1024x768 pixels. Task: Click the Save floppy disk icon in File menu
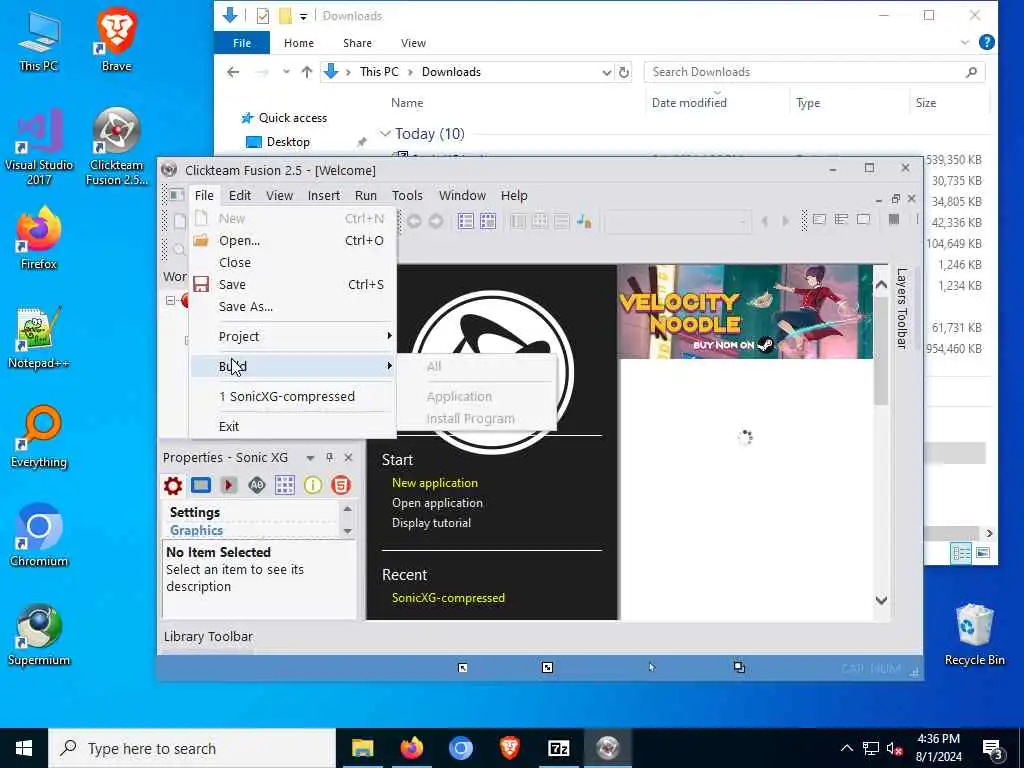tap(201, 284)
